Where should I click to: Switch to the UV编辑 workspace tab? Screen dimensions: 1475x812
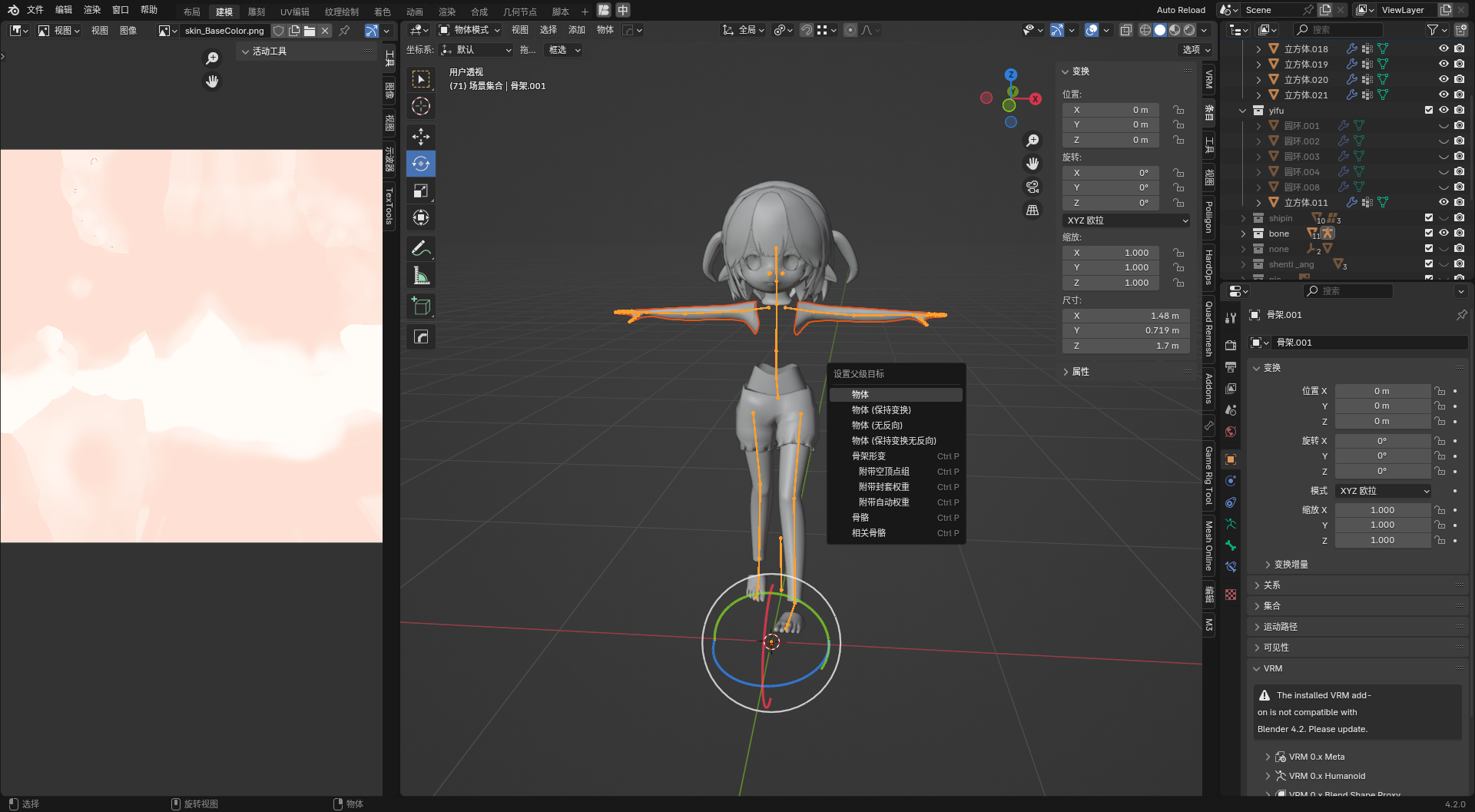click(x=294, y=12)
